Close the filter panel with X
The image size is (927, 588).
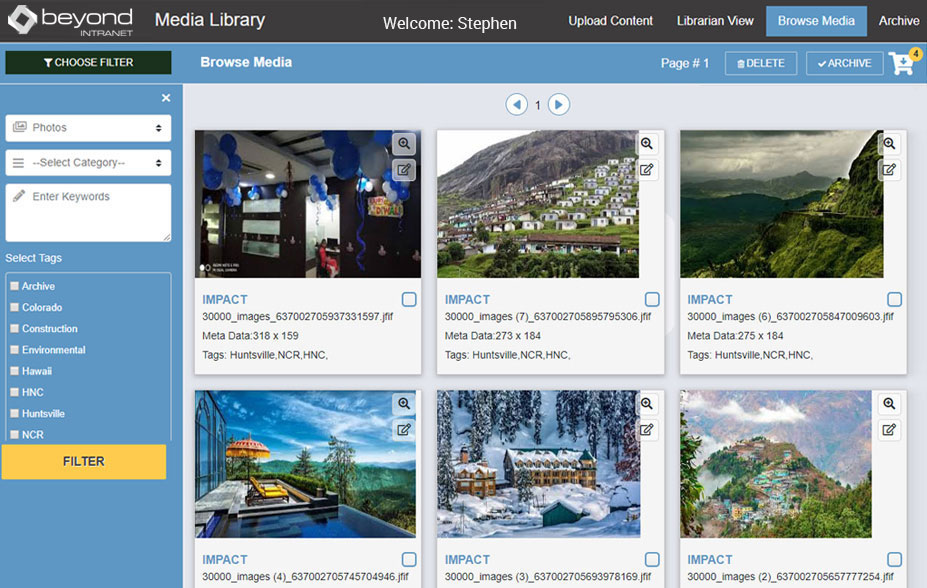(x=166, y=98)
